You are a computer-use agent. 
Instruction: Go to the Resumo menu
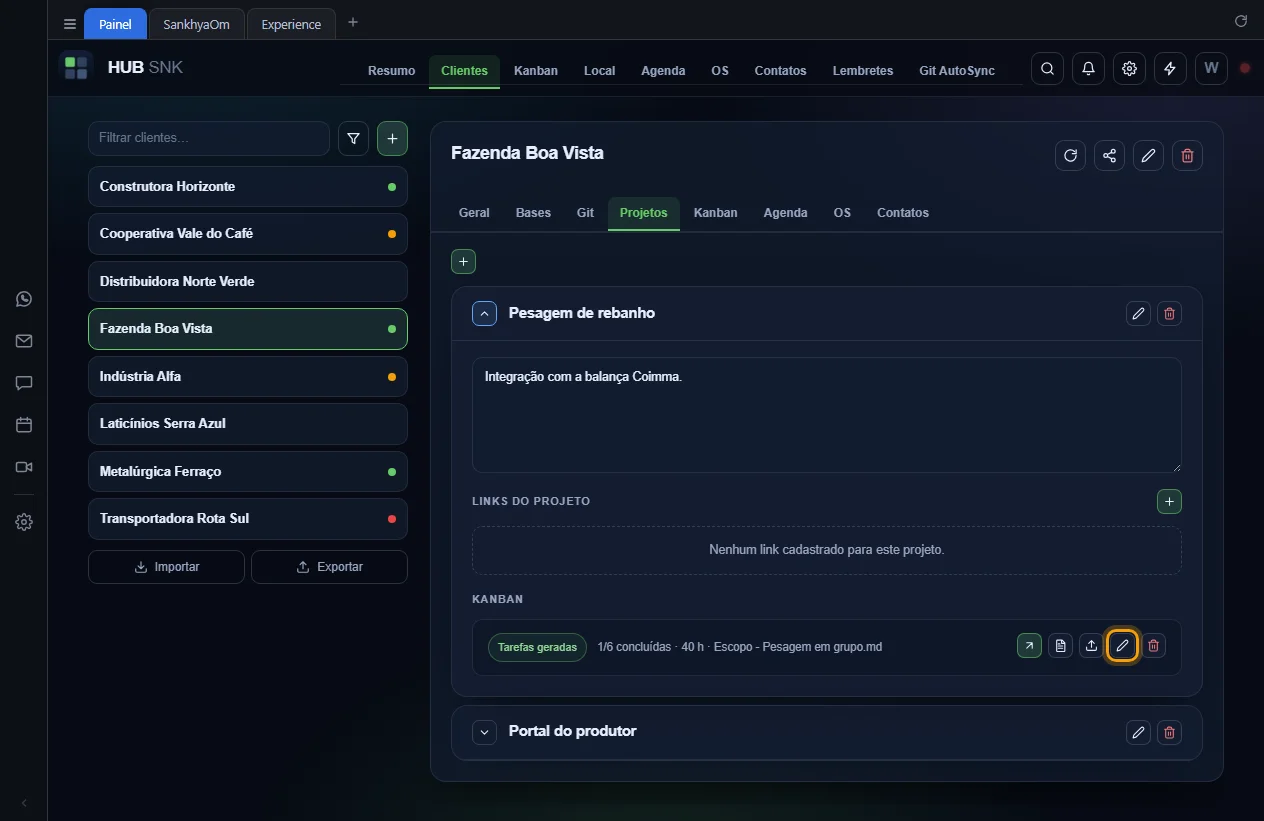pyautogui.click(x=391, y=71)
